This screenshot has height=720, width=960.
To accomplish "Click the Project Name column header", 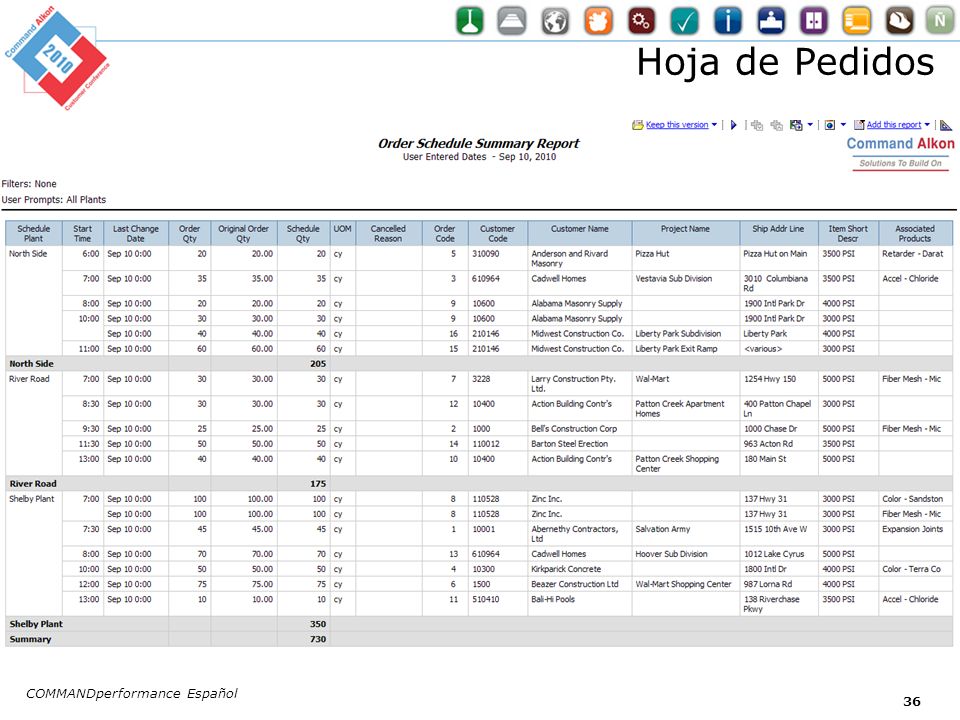I will (x=685, y=233).
